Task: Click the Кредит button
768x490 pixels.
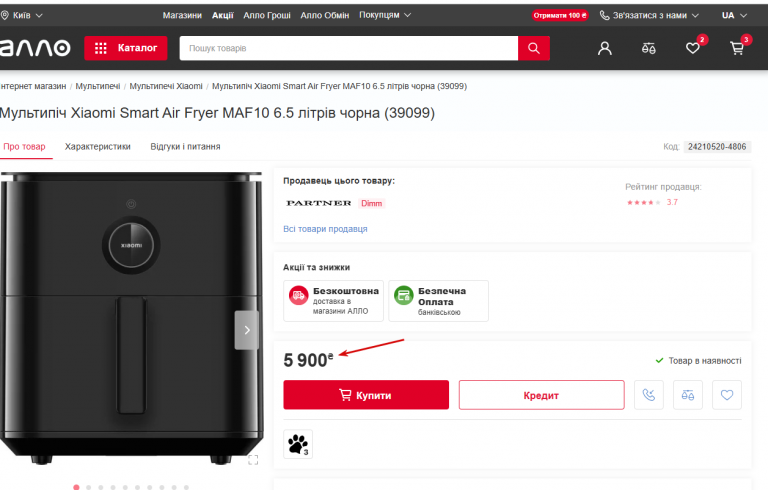Action: click(x=541, y=395)
